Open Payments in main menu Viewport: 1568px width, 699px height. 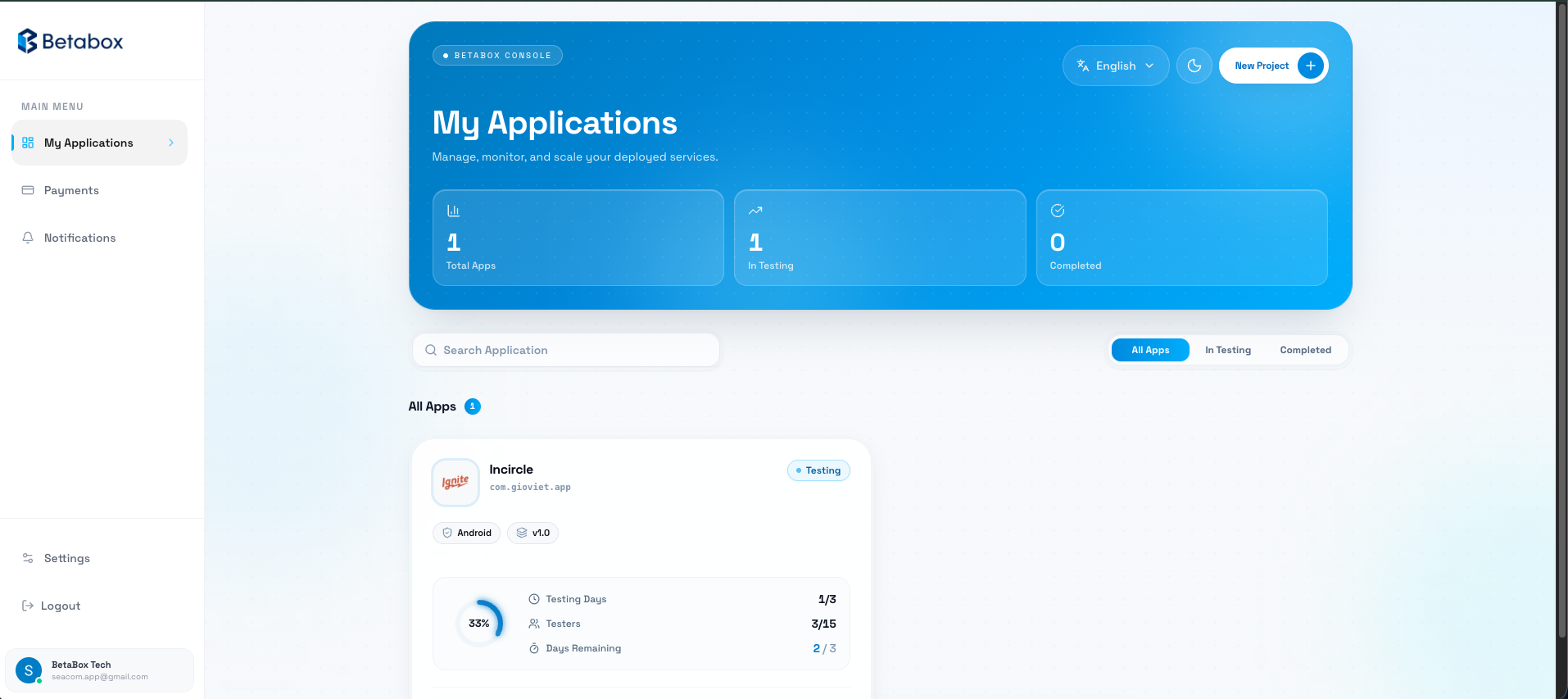[99, 190]
